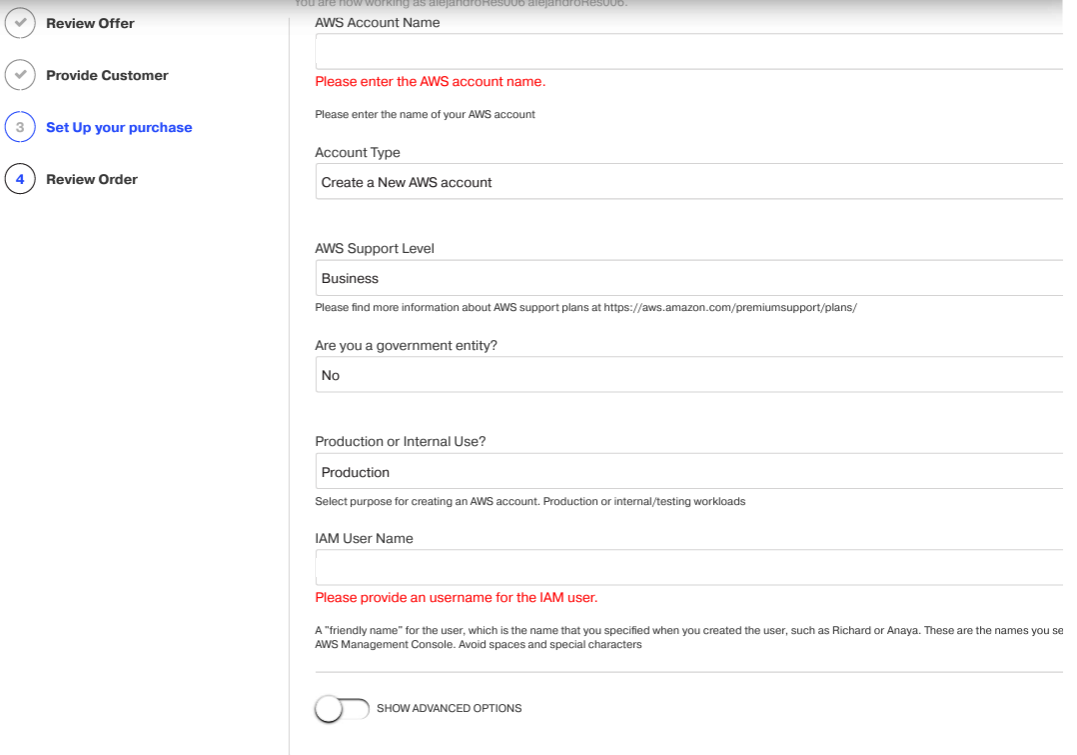This screenshot has width=1077, height=755.
Task: Focus the AWS Account Name input field
Action: [x=689, y=52]
